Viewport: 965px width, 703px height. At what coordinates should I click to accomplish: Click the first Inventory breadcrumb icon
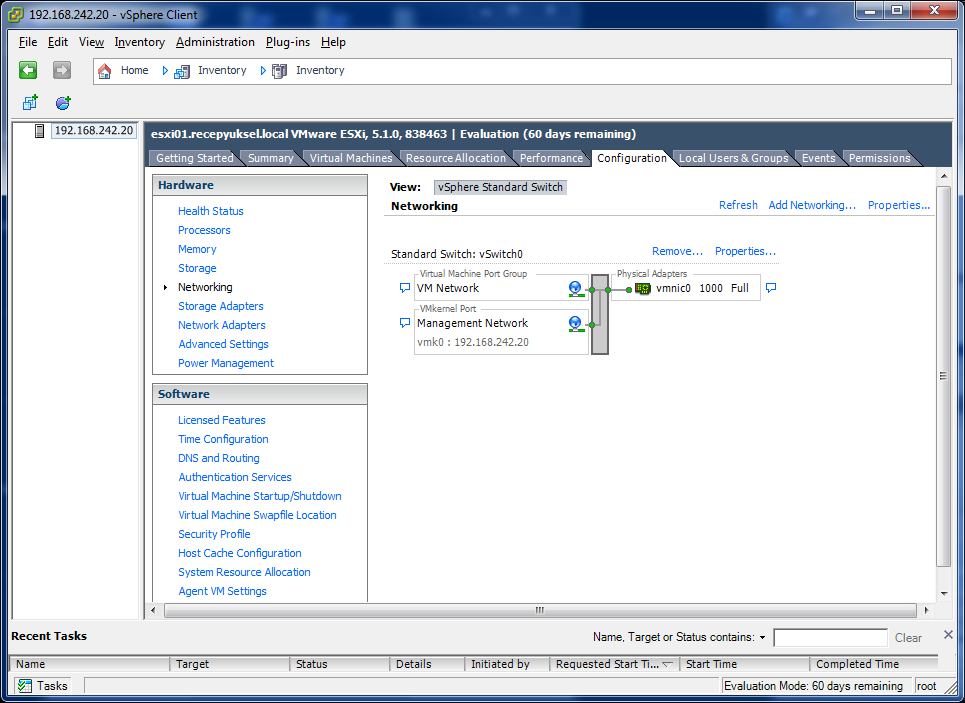pyautogui.click(x=182, y=71)
